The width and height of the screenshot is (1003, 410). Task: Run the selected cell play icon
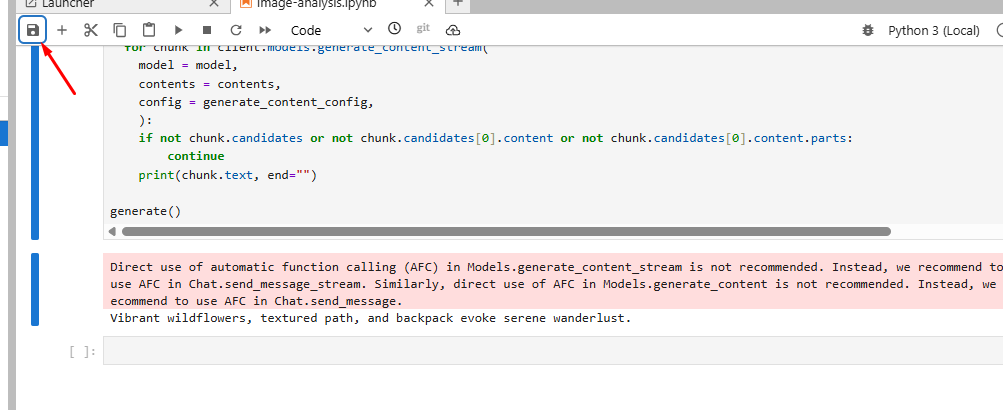tap(178, 30)
